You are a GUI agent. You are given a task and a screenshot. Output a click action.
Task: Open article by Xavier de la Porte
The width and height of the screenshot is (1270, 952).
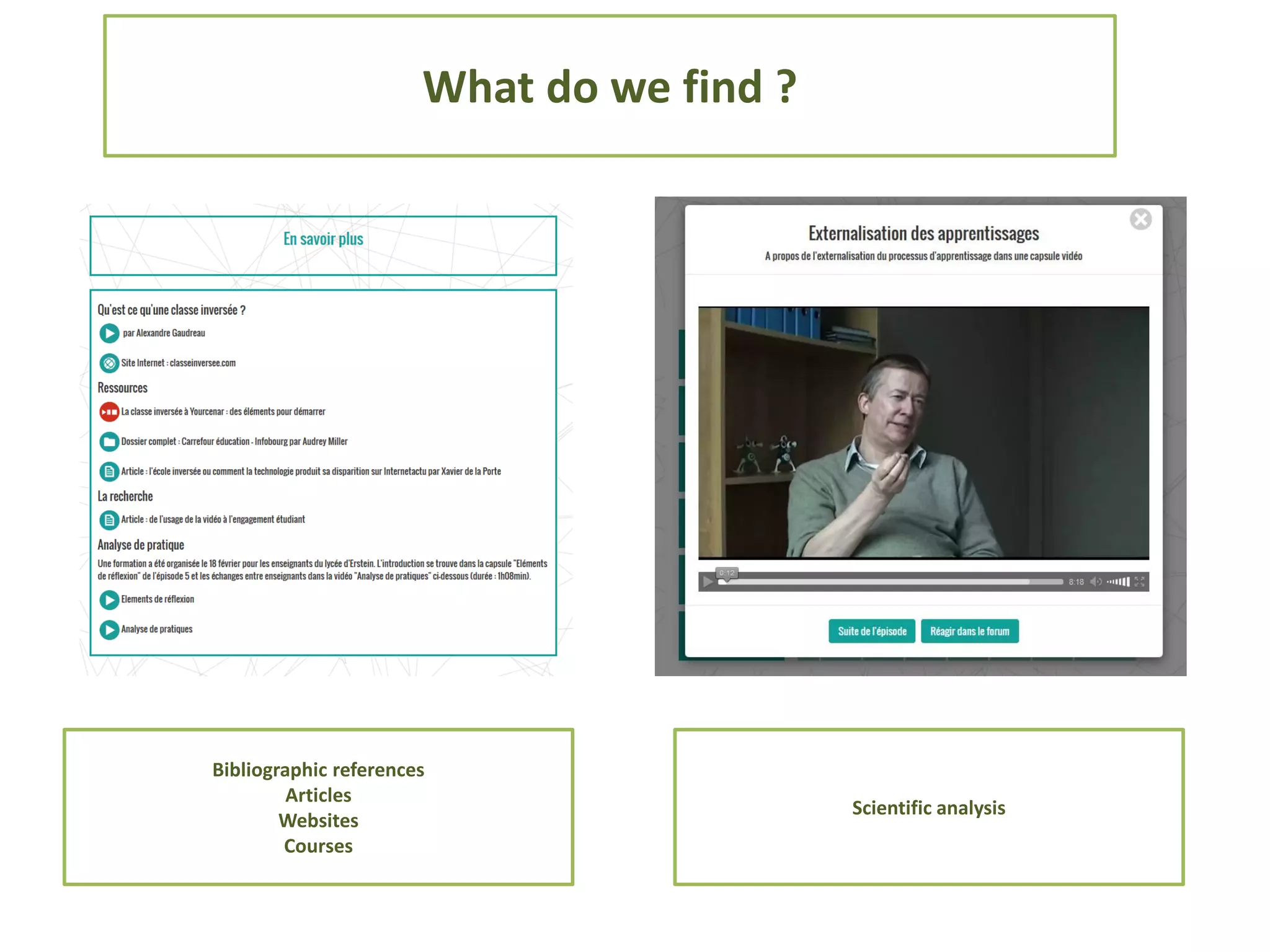pos(311,472)
